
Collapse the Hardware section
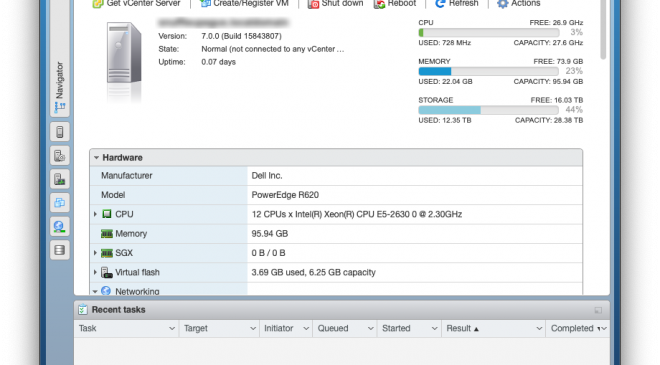(96, 157)
